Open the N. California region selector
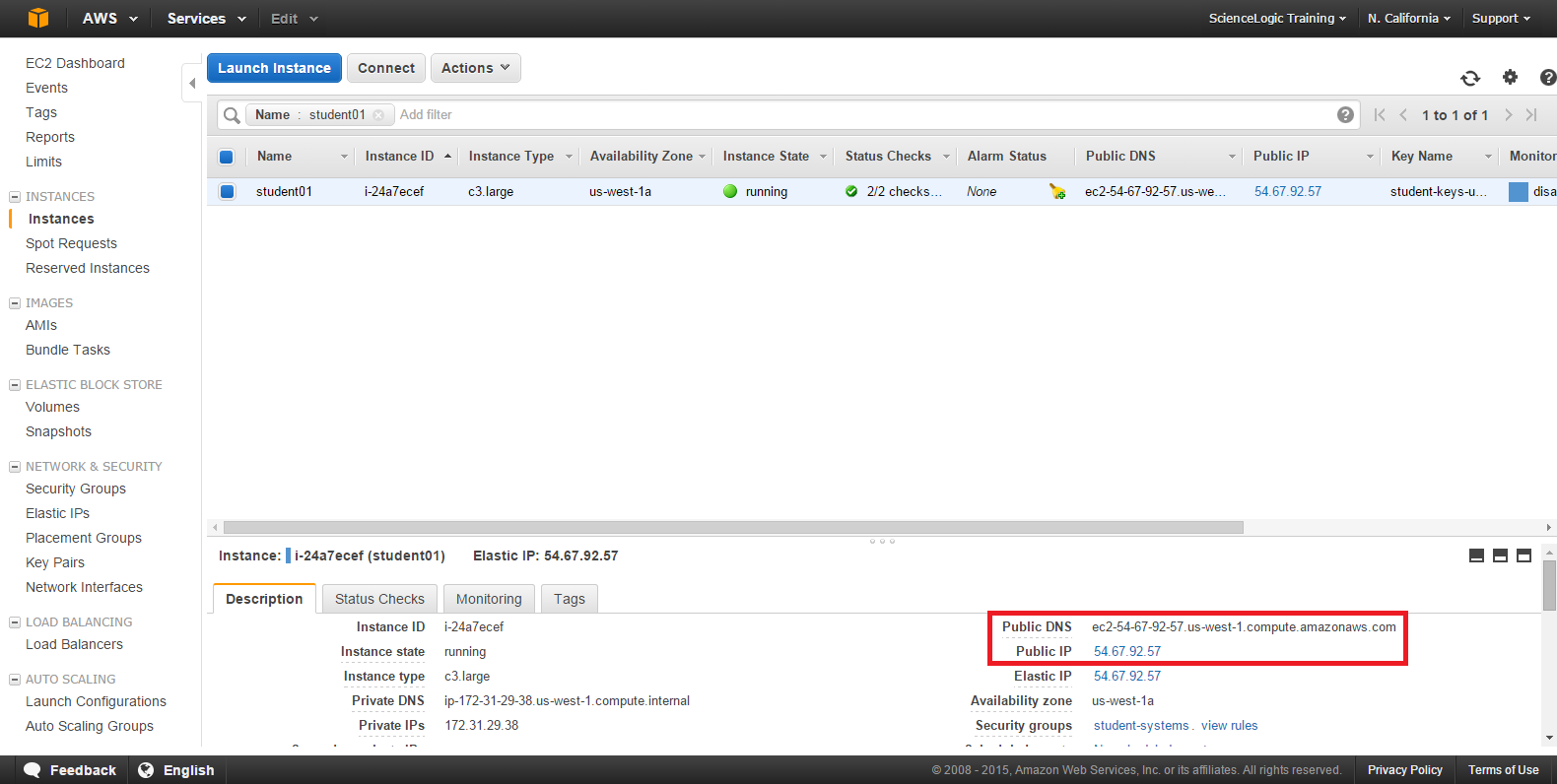The height and width of the screenshot is (784, 1557). (1408, 18)
